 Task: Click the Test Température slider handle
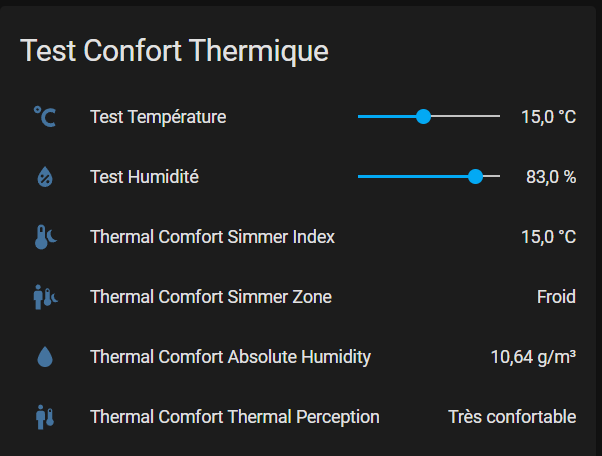(423, 116)
